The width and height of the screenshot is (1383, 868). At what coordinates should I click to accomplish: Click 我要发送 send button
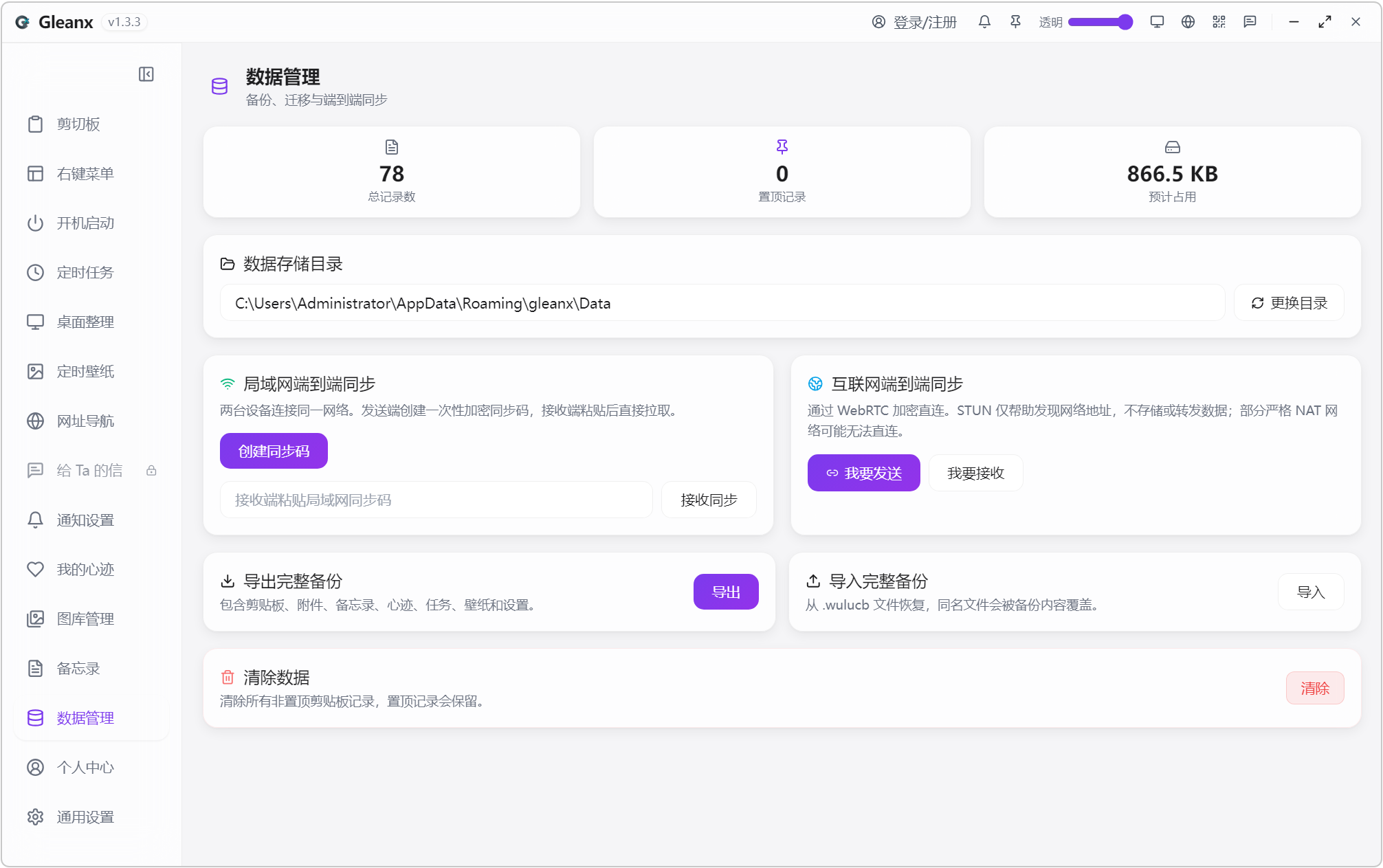point(863,474)
